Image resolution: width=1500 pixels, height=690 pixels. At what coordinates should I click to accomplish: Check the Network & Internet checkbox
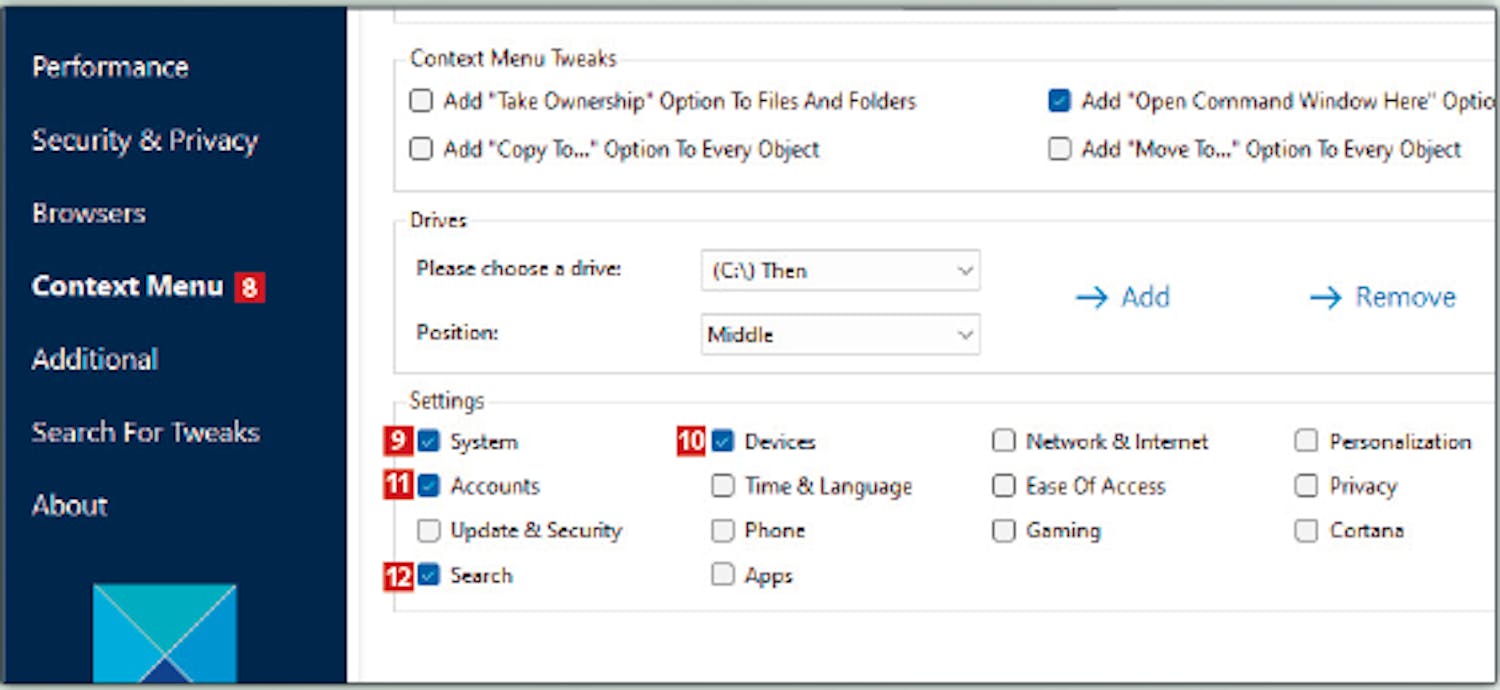coord(1003,441)
